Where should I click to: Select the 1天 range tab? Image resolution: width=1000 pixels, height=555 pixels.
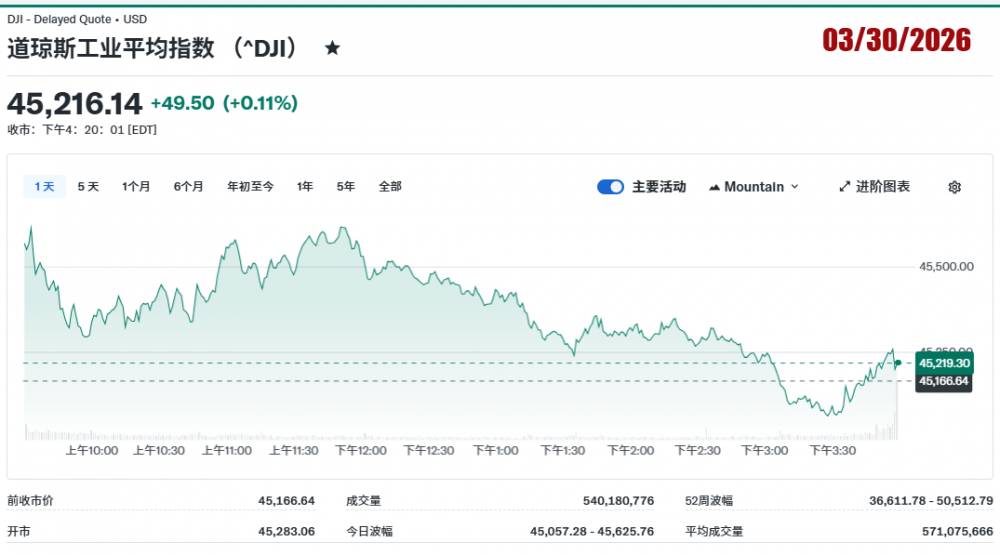click(44, 187)
